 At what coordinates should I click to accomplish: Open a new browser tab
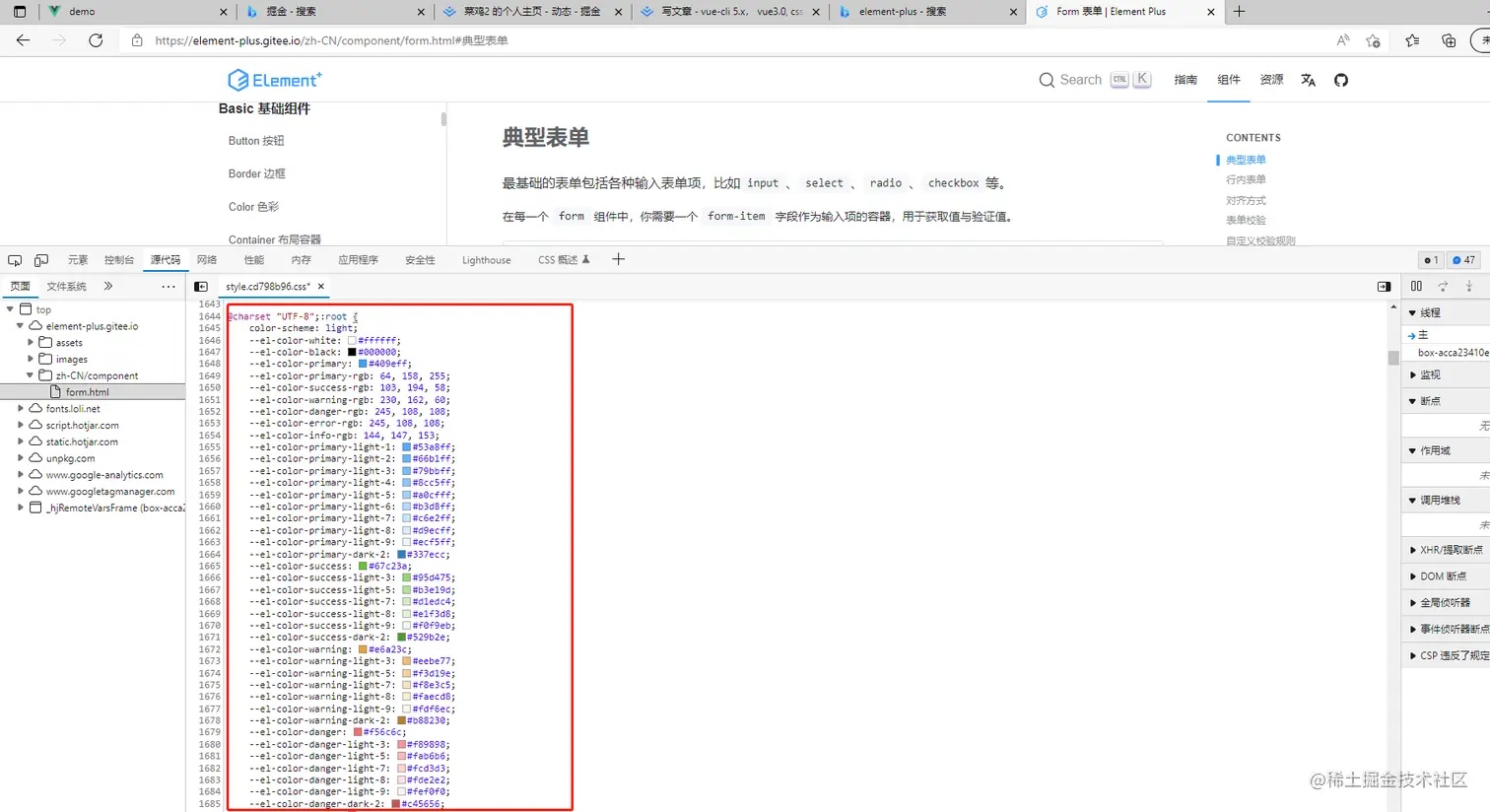coord(1240,12)
